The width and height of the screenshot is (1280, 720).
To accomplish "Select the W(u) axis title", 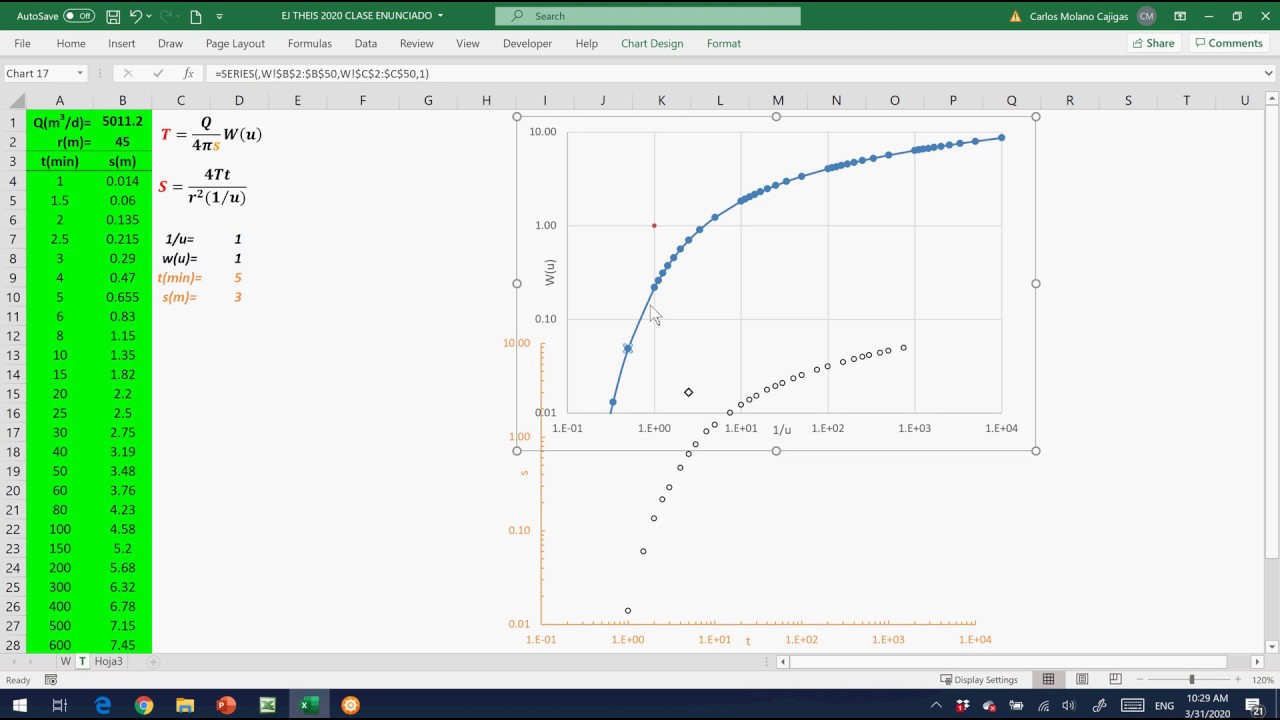I will click(x=550, y=272).
